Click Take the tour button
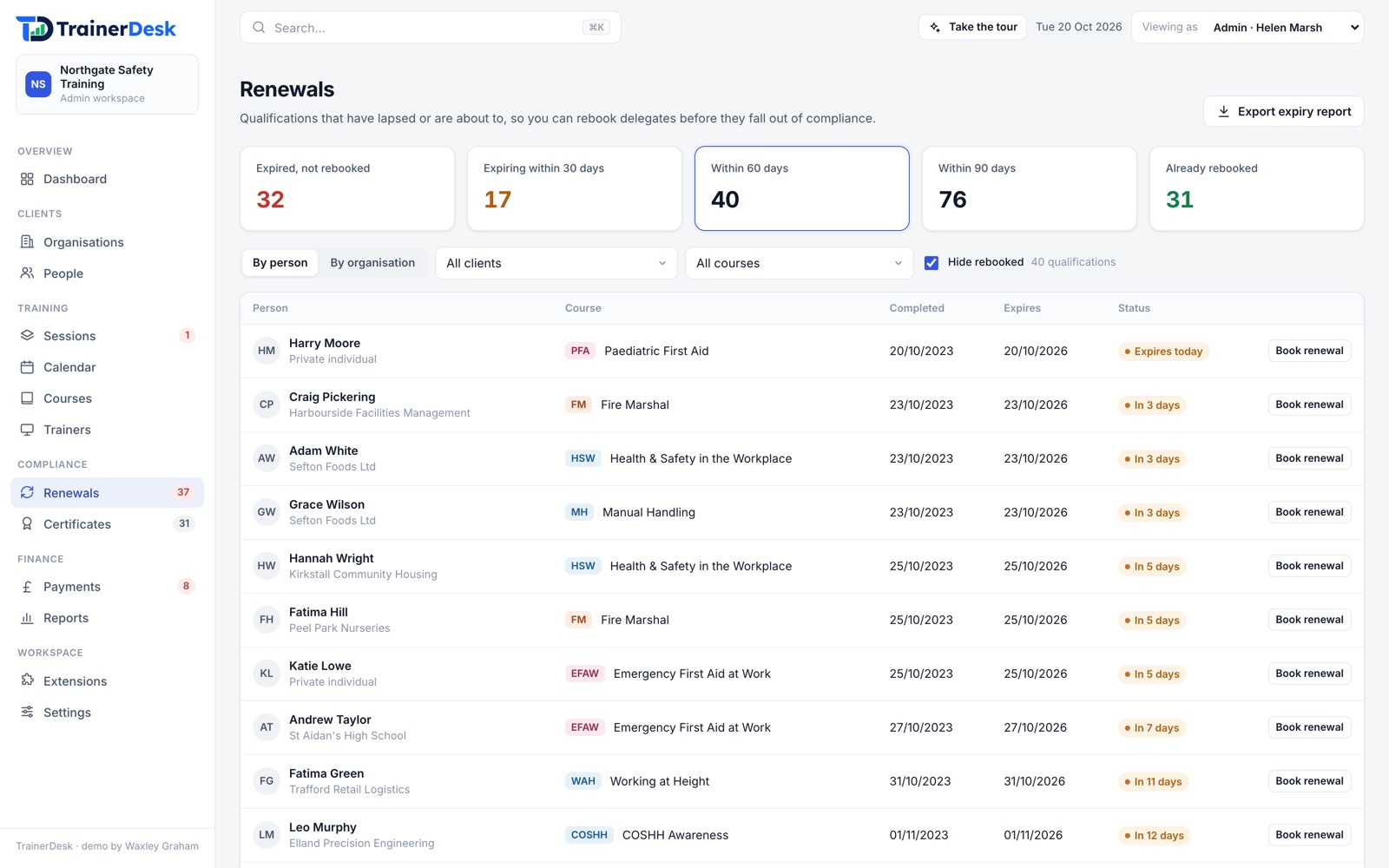This screenshot has width=1389, height=868. [972, 28]
